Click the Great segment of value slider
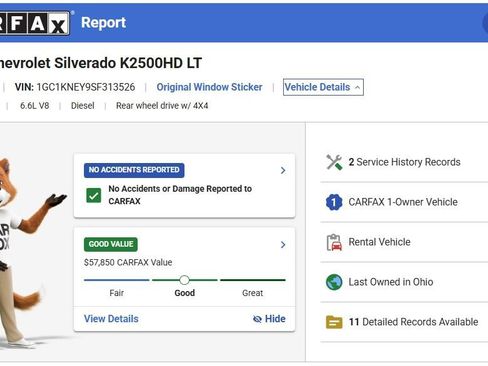This screenshot has height=366, width=488. (253, 280)
